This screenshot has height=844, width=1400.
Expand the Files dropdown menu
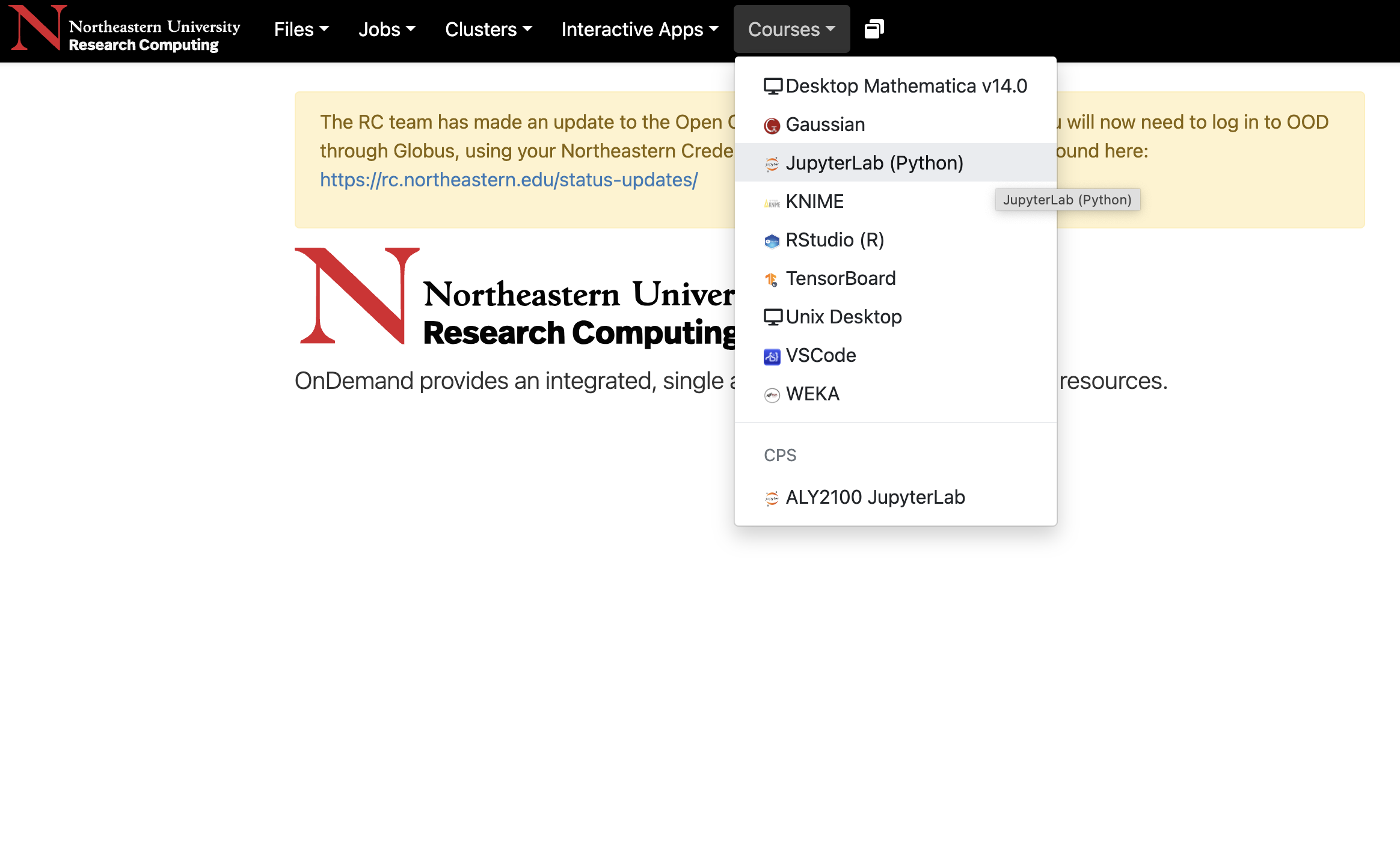click(x=301, y=29)
